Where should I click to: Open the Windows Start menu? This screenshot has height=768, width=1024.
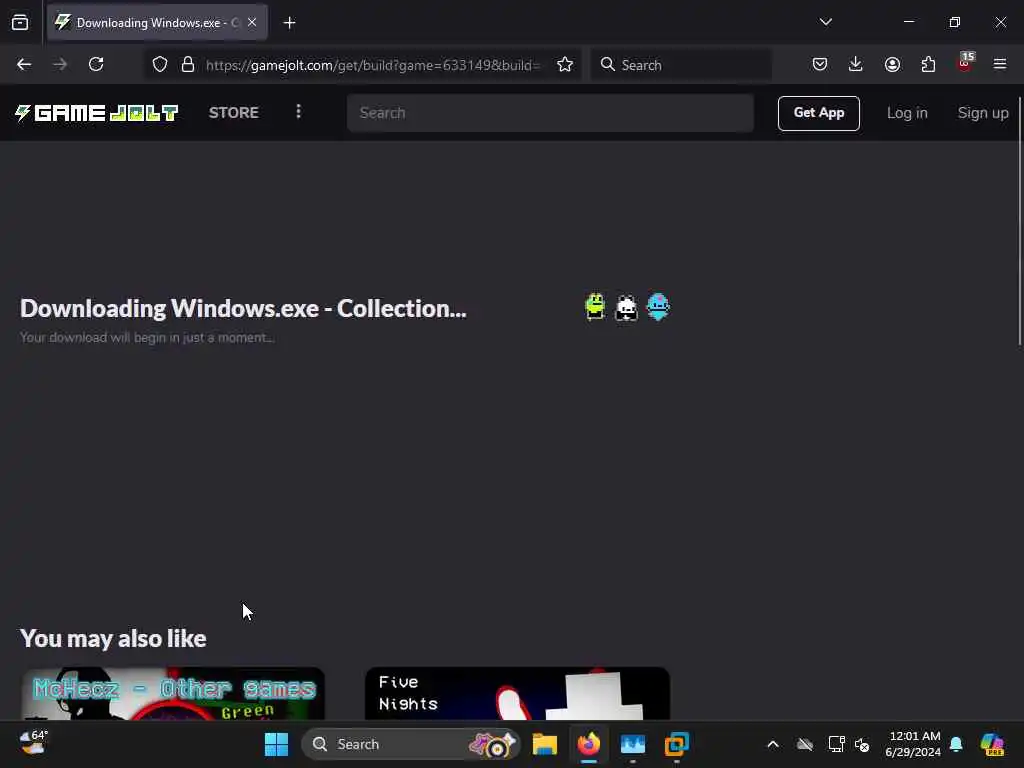(x=276, y=744)
